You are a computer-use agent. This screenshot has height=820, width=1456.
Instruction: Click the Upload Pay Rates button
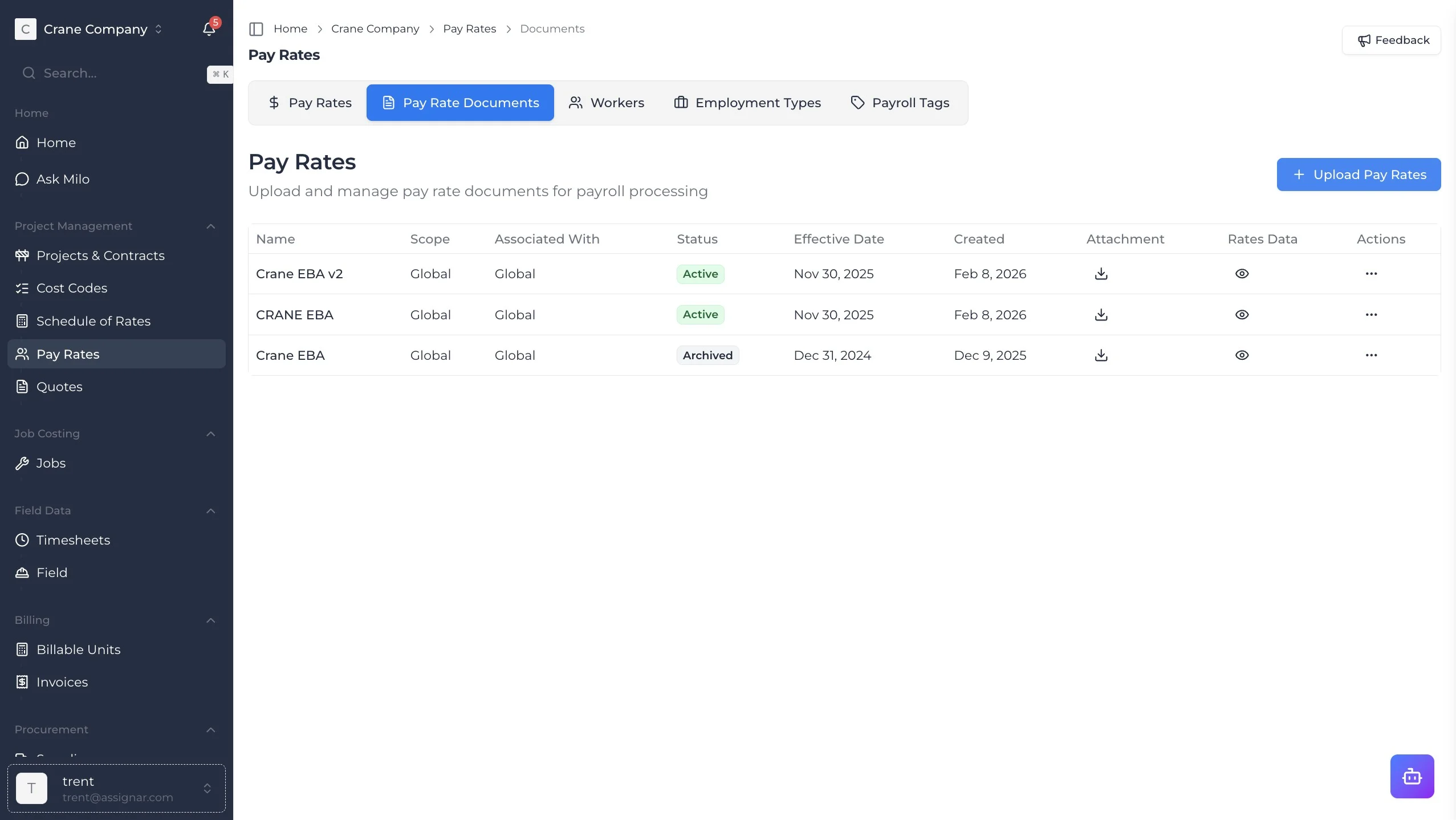coord(1358,174)
